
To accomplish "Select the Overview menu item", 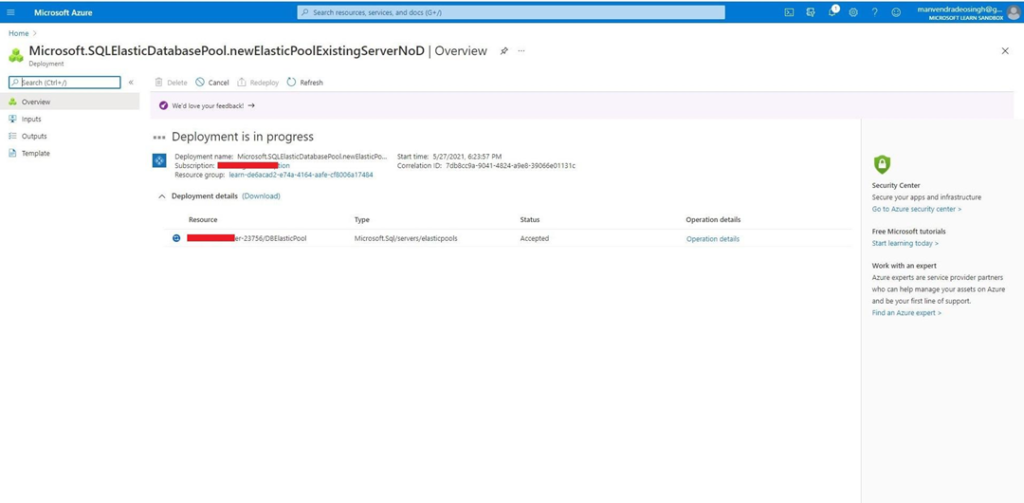I will pyautogui.click(x=69, y=102).
